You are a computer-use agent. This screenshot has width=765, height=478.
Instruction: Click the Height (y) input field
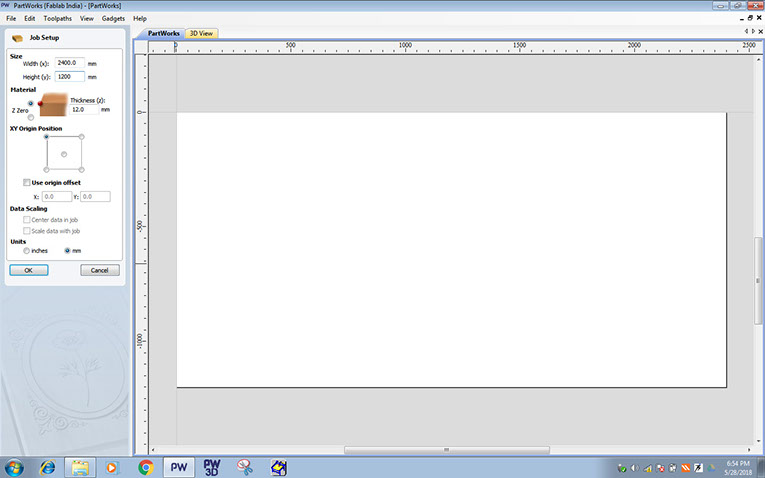pos(70,77)
